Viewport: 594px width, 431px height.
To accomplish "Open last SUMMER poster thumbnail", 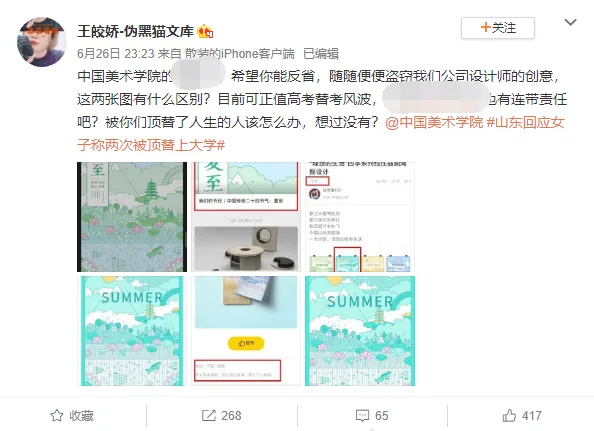I will (x=360, y=331).
